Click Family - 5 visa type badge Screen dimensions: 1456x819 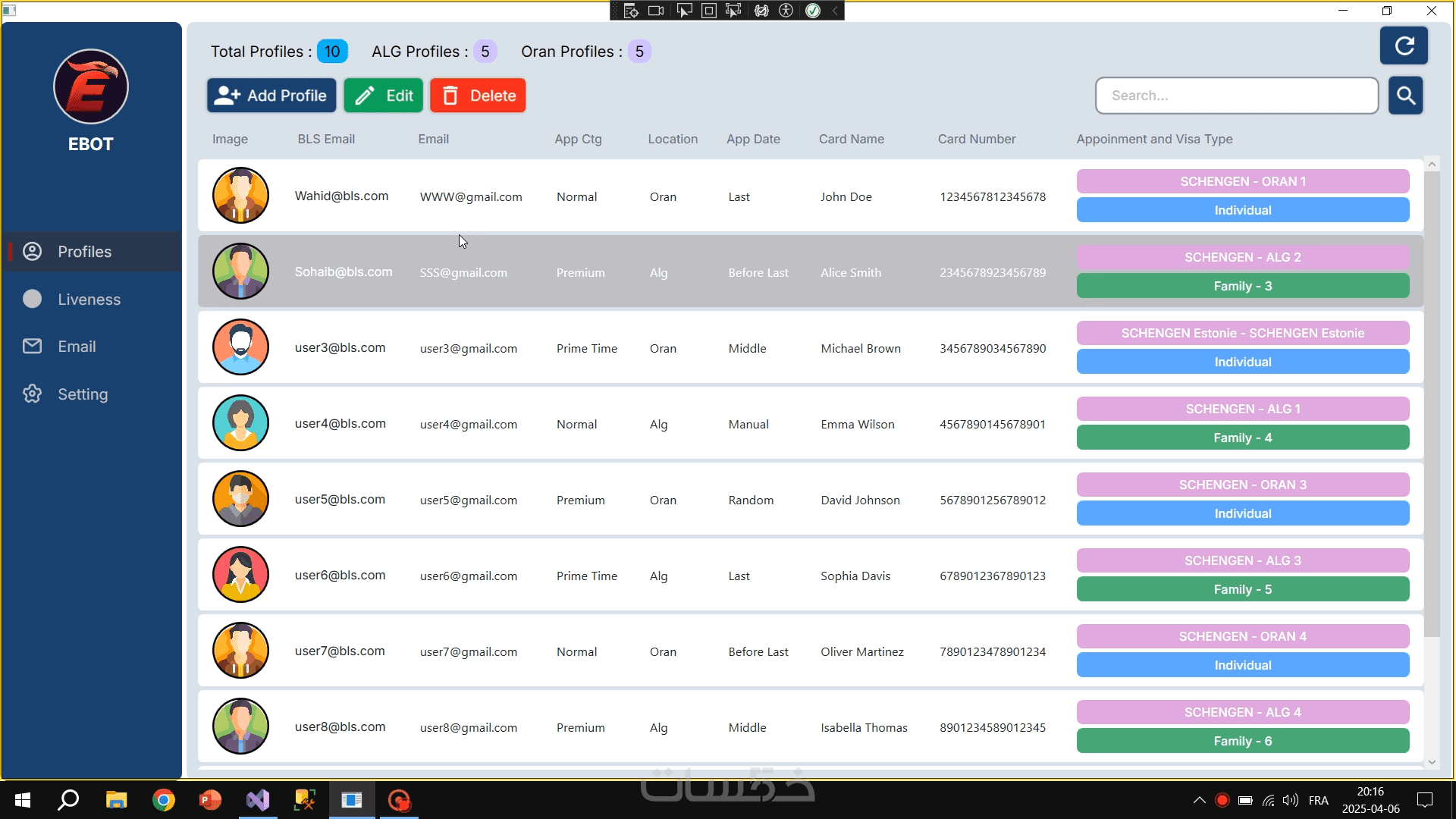tap(1242, 589)
